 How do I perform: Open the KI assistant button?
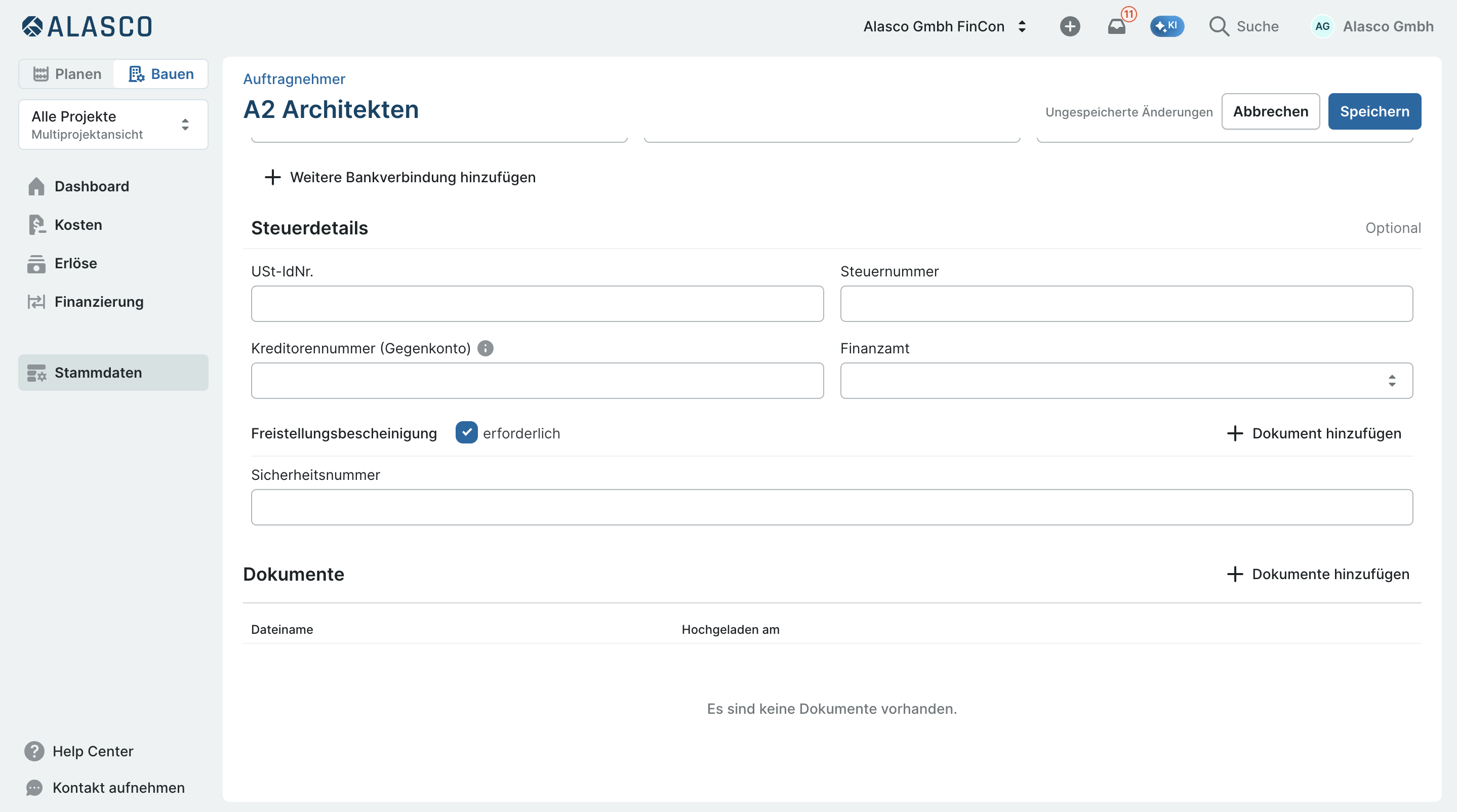click(1167, 26)
